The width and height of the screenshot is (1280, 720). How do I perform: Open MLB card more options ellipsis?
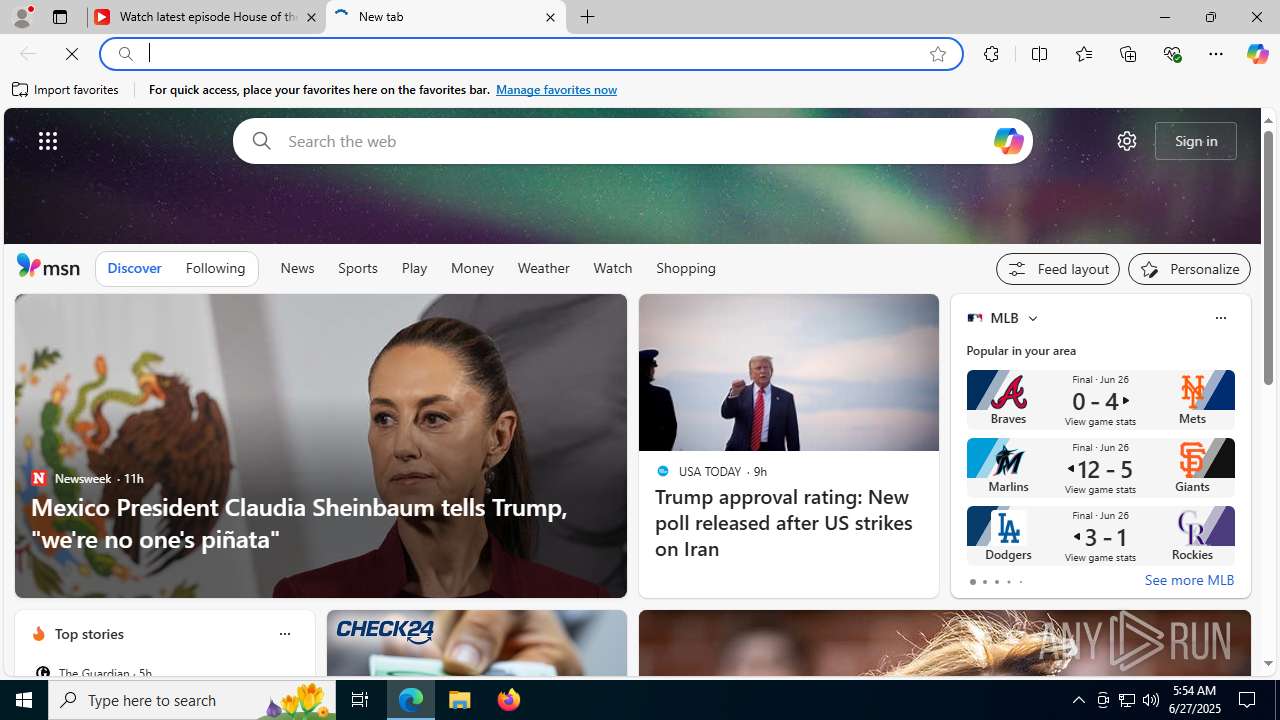[x=1220, y=318]
